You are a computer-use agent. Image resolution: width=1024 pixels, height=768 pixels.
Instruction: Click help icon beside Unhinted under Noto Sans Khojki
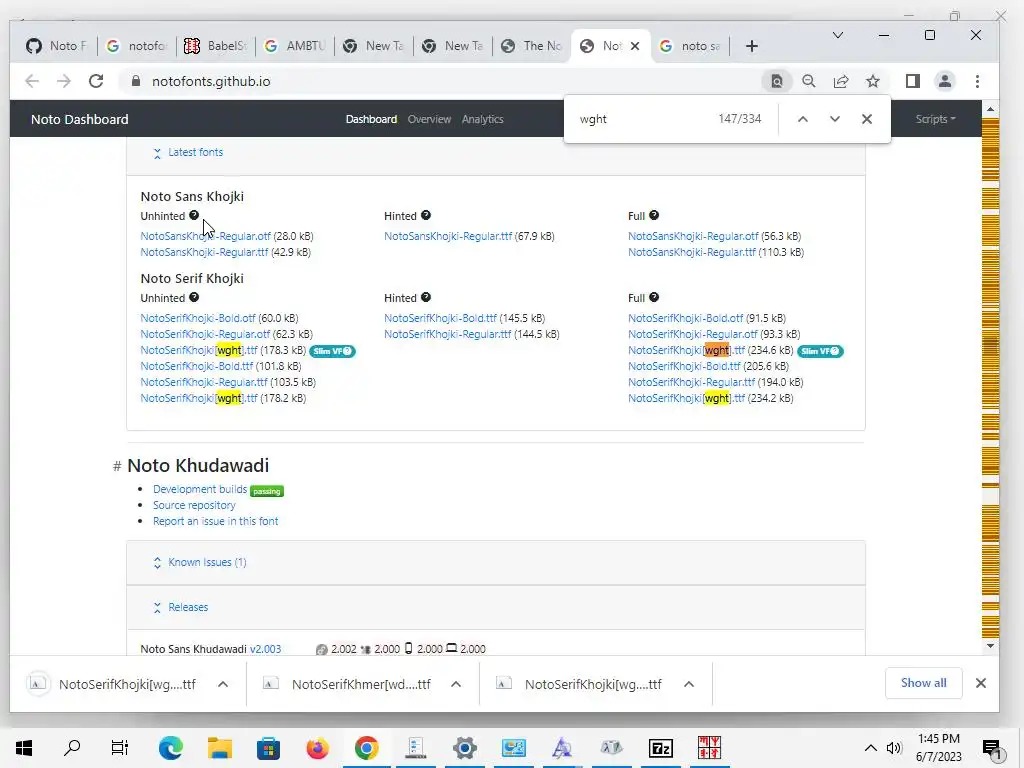coord(194,215)
